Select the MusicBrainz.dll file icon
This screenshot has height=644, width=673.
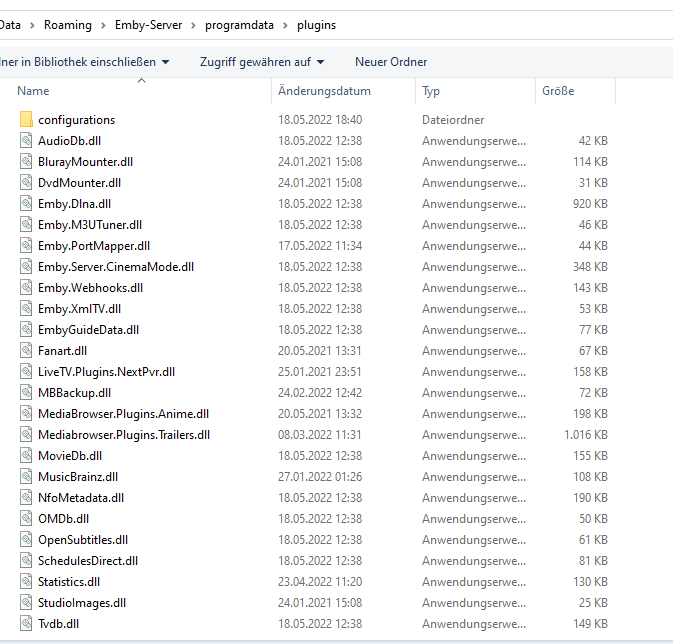26,477
